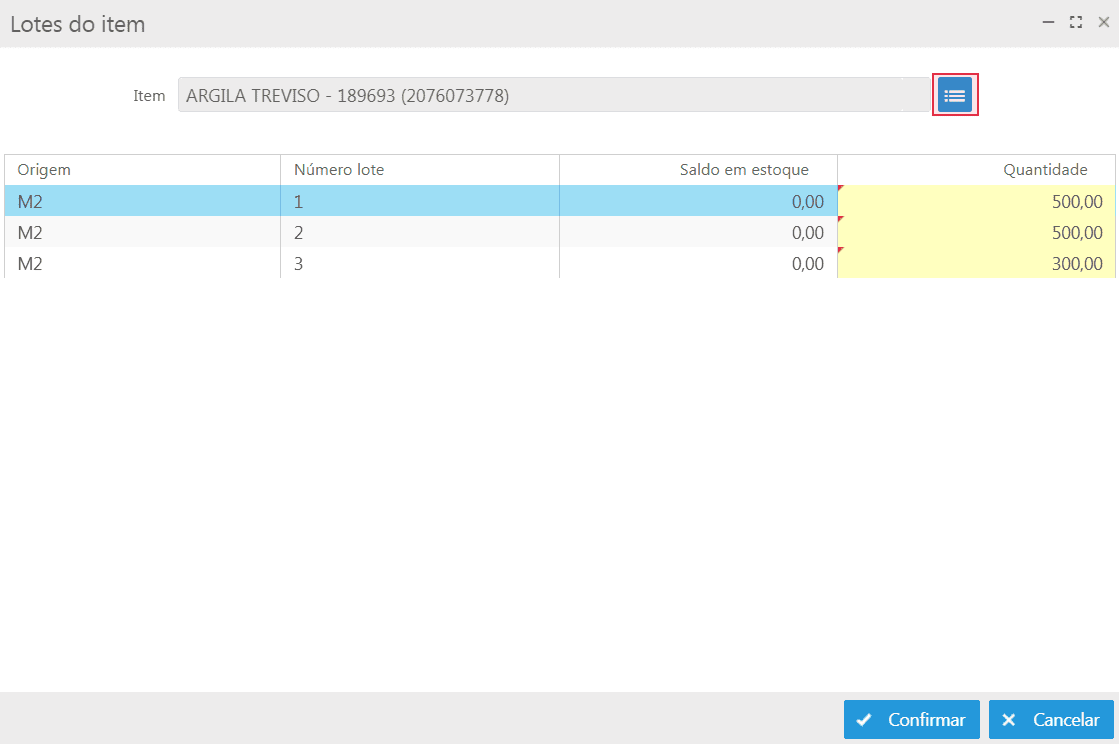Sort by Número lote column header
1119x744 pixels.
click(x=419, y=170)
